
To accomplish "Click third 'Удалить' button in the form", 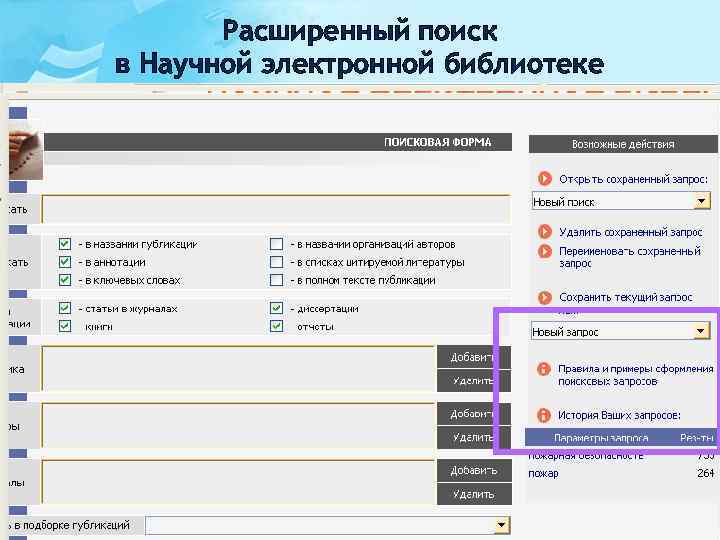I will (474, 494).
